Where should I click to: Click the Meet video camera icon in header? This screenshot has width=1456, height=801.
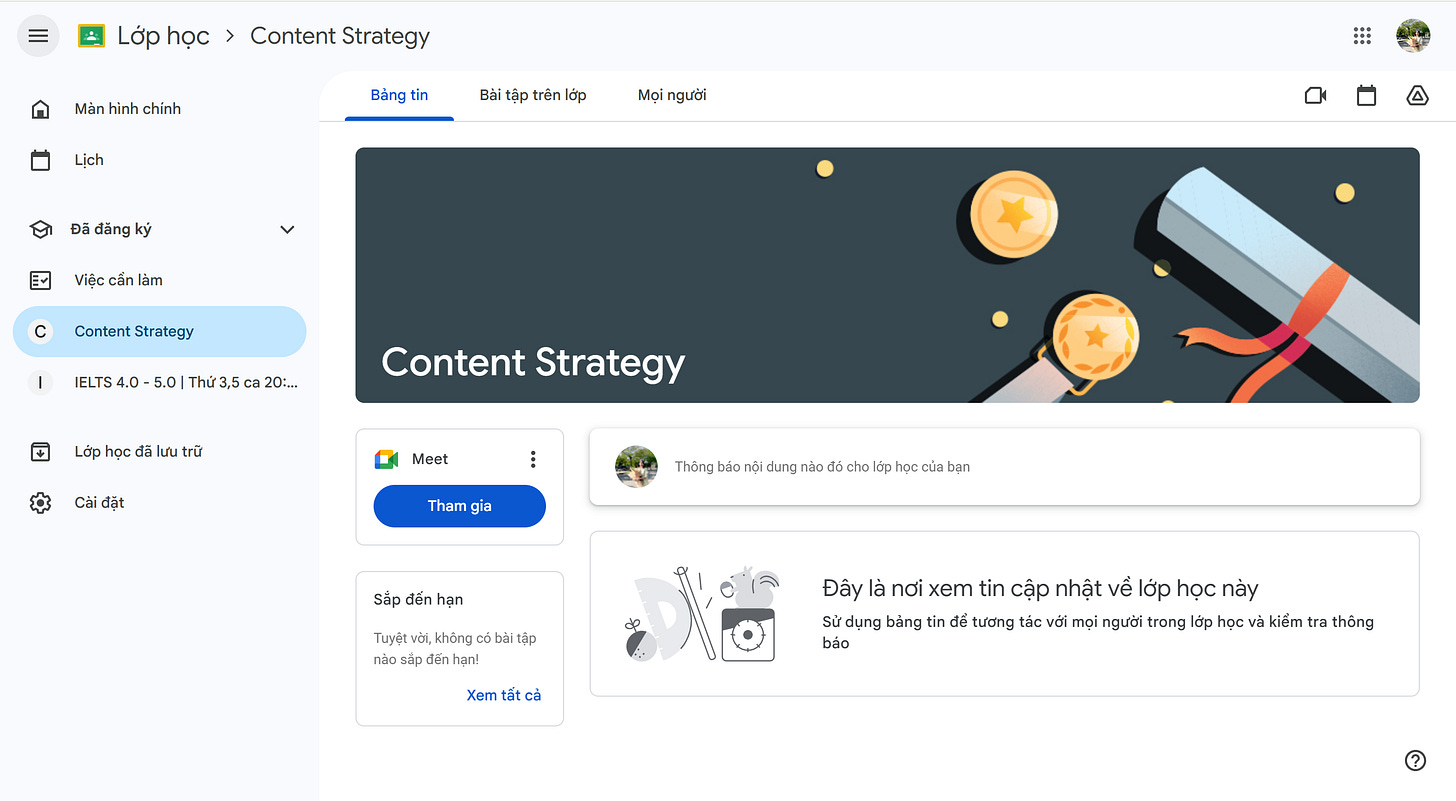(x=1316, y=96)
